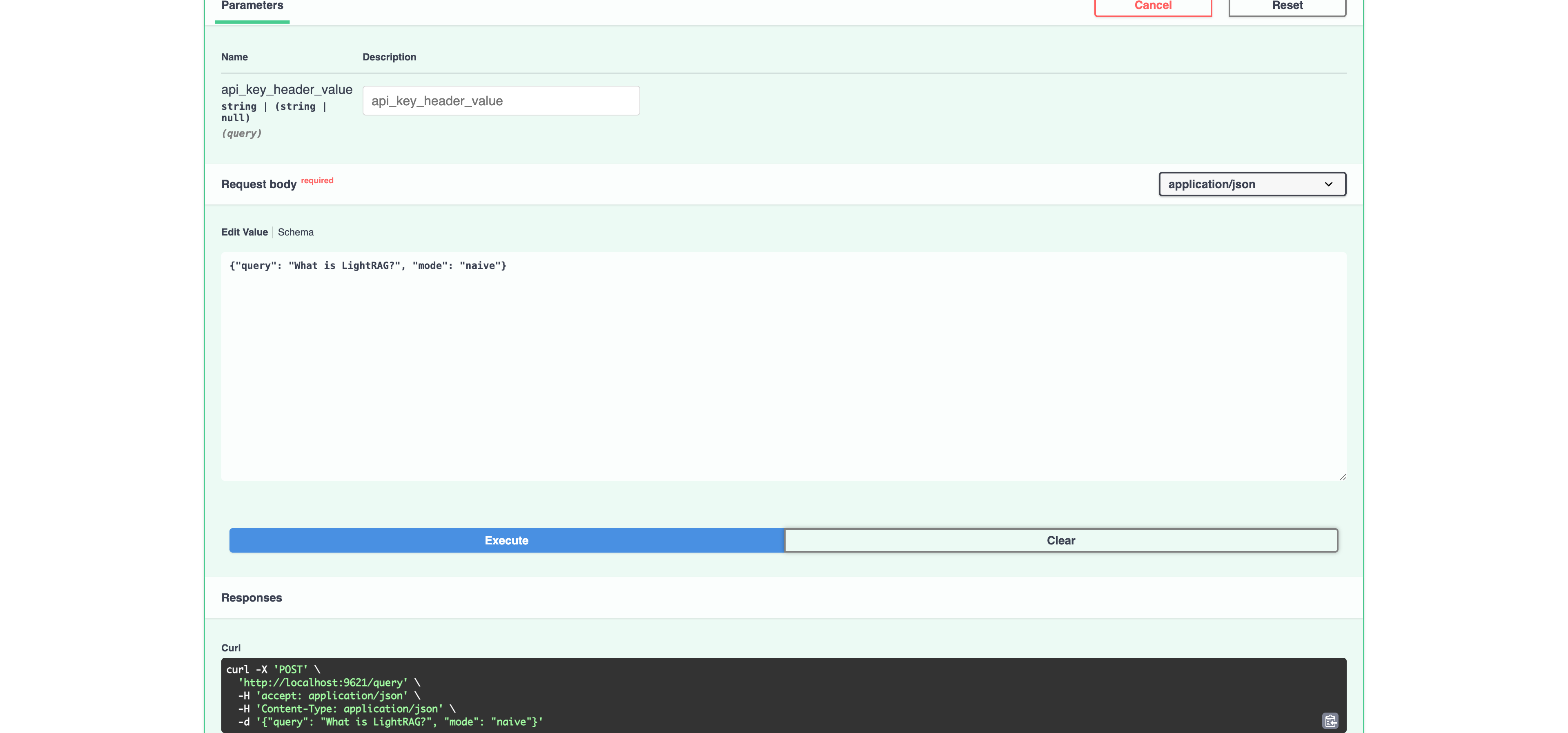Click the Request body heading

(259, 184)
